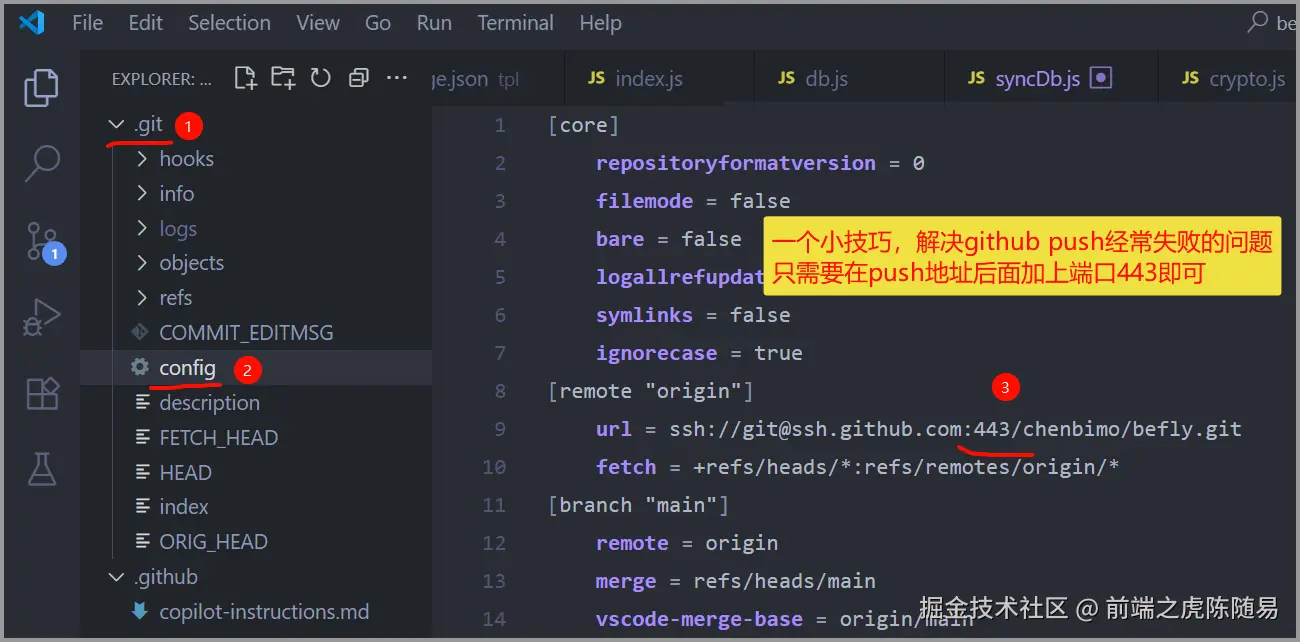Collapse all folders in the Explorer
The height and width of the screenshot is (642, 1300).
(x=358, y=77)
